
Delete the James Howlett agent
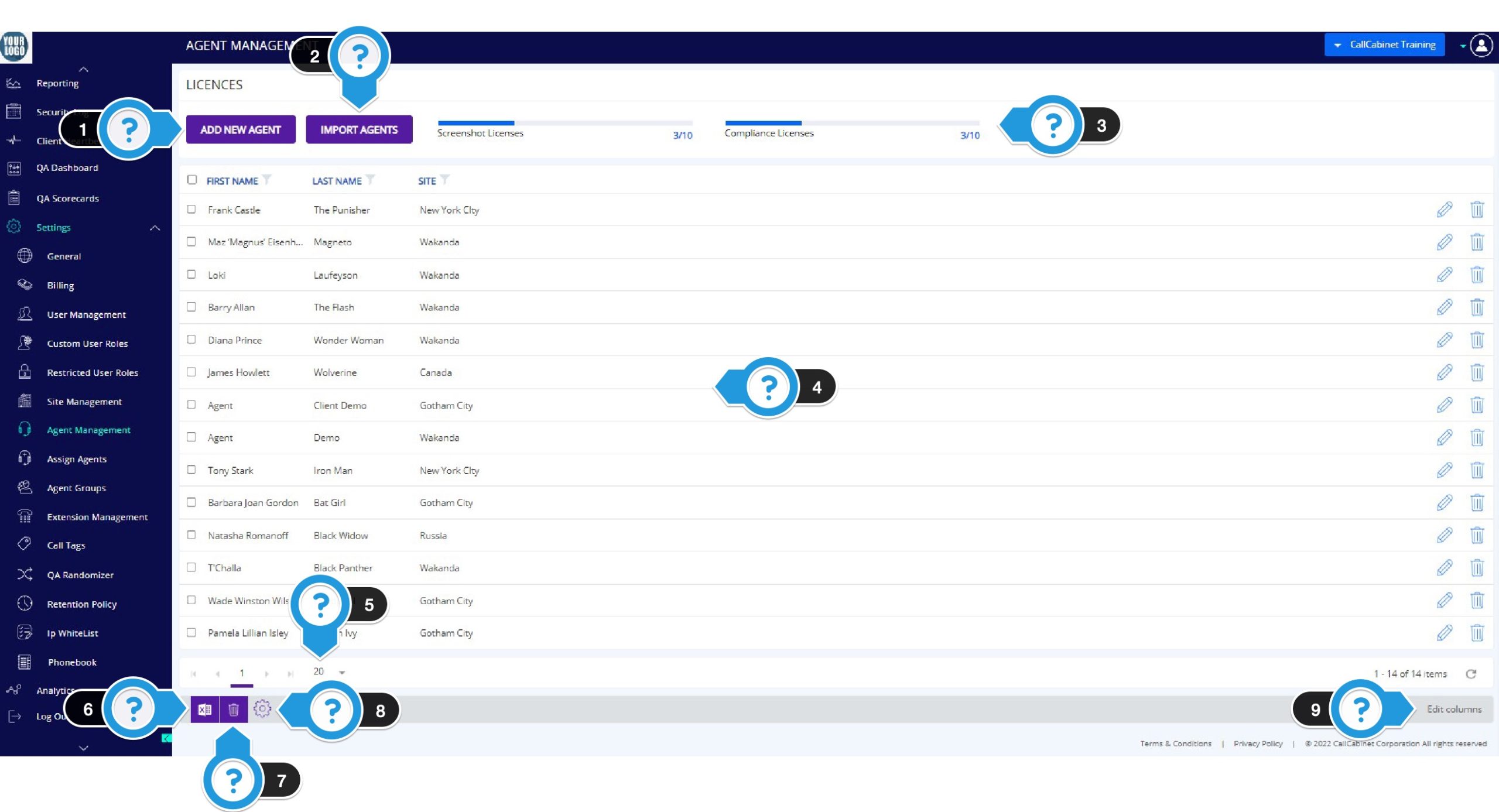(1477, 372)
